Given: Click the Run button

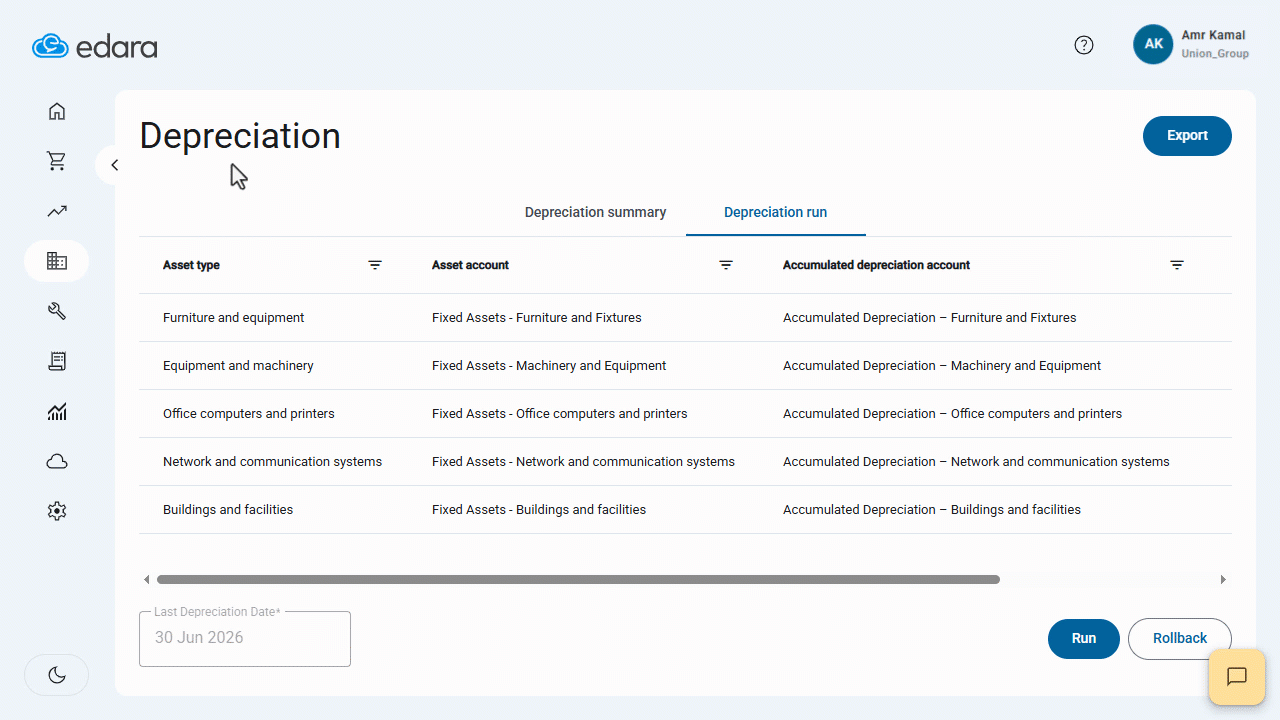Looking at the screenshot, I should coord(1084,638).
